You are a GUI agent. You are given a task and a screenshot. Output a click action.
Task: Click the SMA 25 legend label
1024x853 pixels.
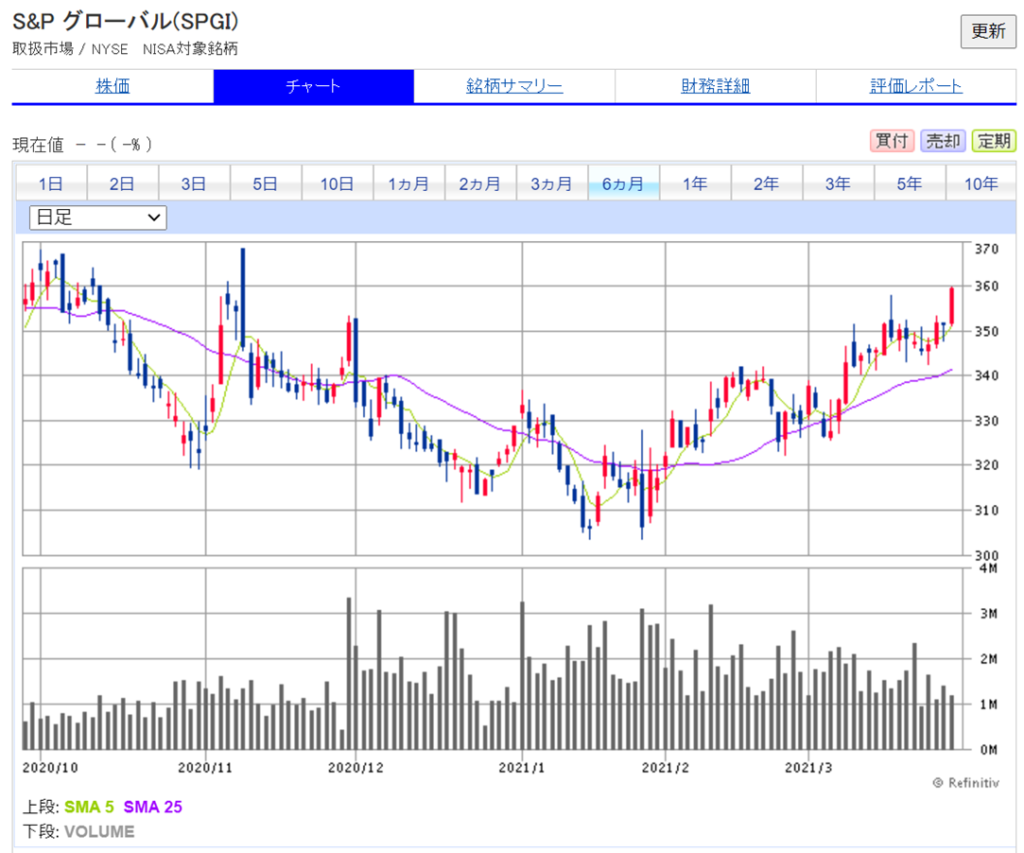(153, 807)
